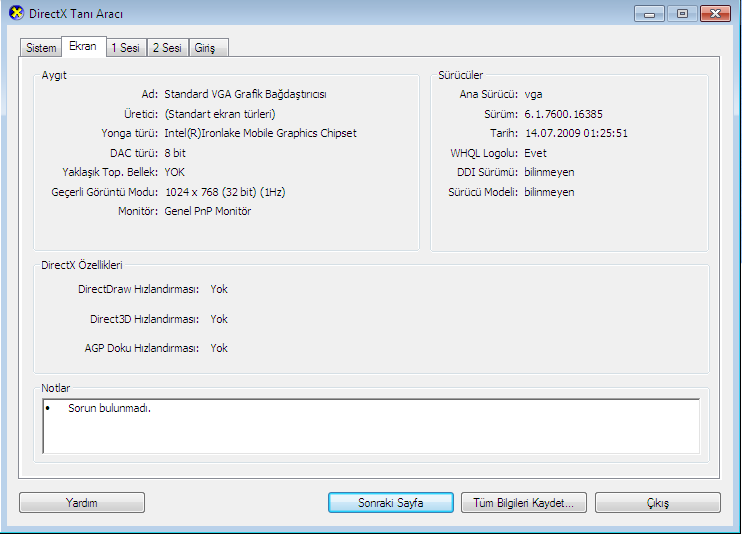Image resolution: width=742 pixels, height=534 pixels.
Task: Click DirectDraw Hızlandırması 'Yok' value
Action: point(219,289)
